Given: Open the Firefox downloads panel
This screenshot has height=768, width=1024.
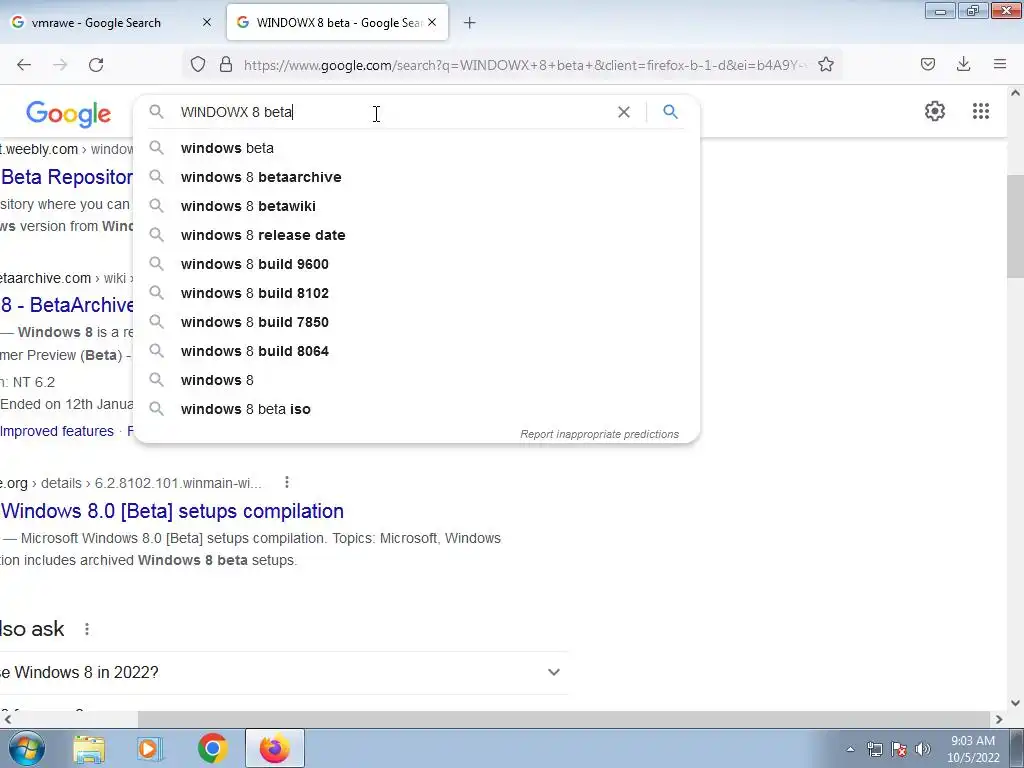Looking at the screenshot, I should click(x=963, y=64).
